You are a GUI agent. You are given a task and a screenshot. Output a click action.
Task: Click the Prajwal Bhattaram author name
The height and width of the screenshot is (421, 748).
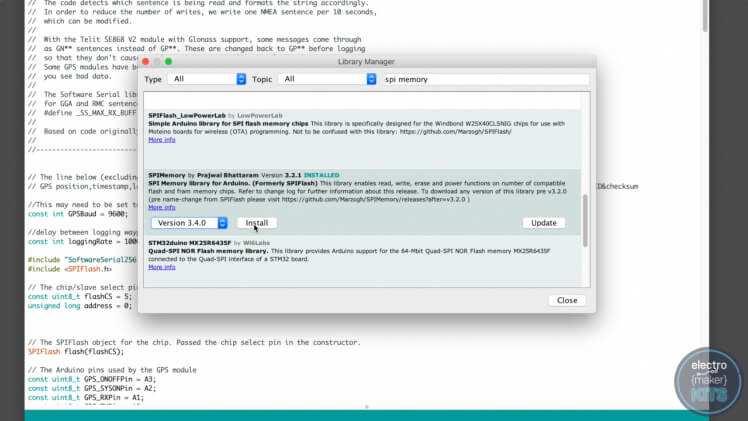coord(228,175)
